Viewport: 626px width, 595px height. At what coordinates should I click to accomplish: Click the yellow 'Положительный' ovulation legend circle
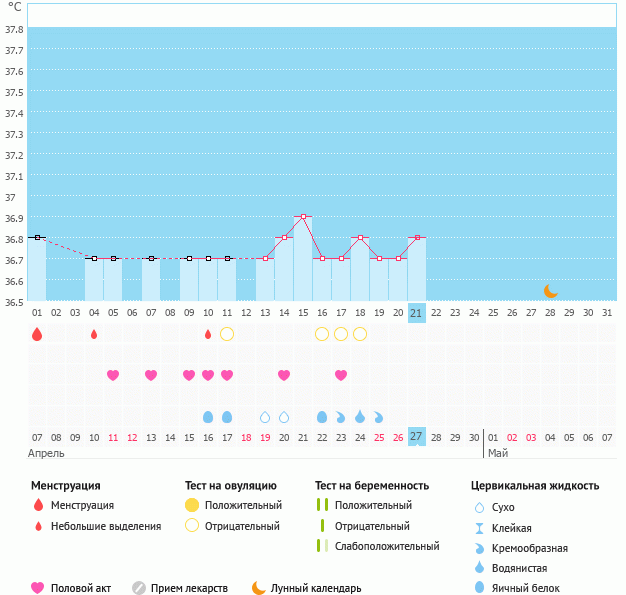pyautogui.click(x=192, y=505)
